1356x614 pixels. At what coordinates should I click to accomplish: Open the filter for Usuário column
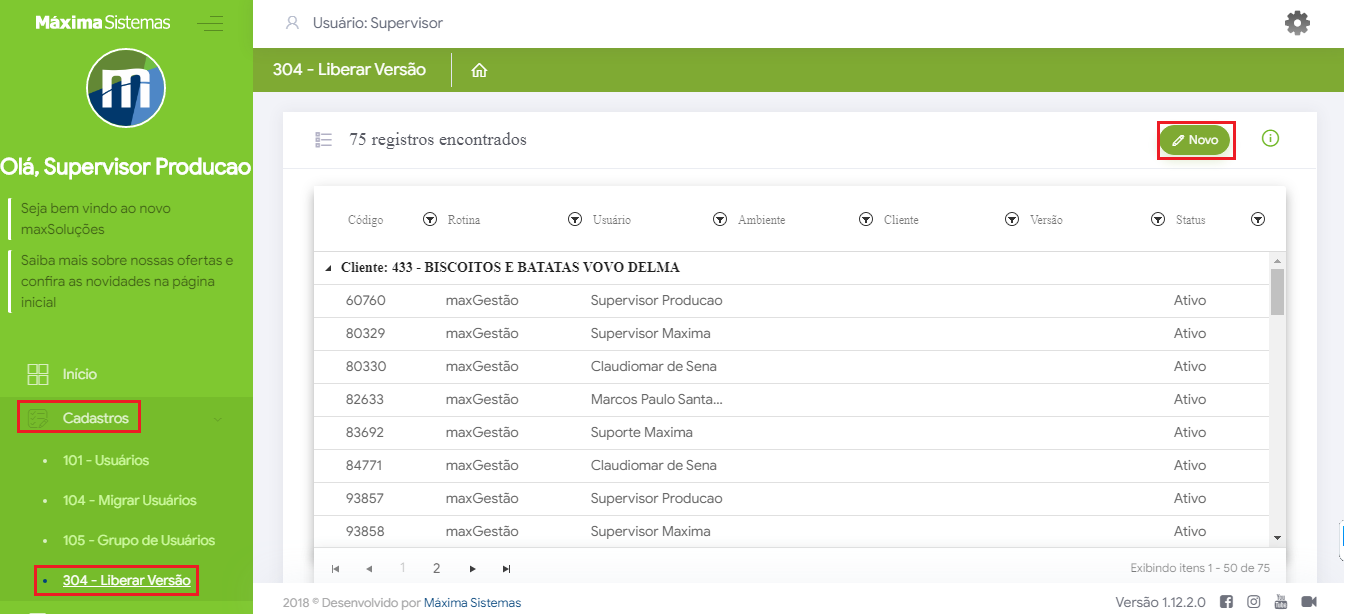(719, 220)
